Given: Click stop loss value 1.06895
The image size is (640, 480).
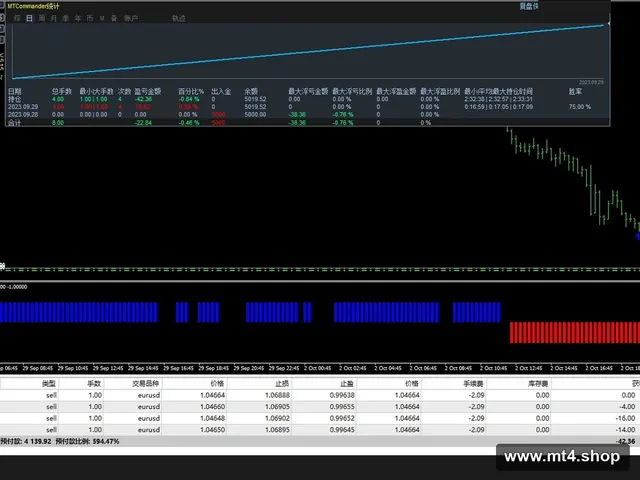Looking at the screenshot, I should pyautogui.click(x=277, y=429).
